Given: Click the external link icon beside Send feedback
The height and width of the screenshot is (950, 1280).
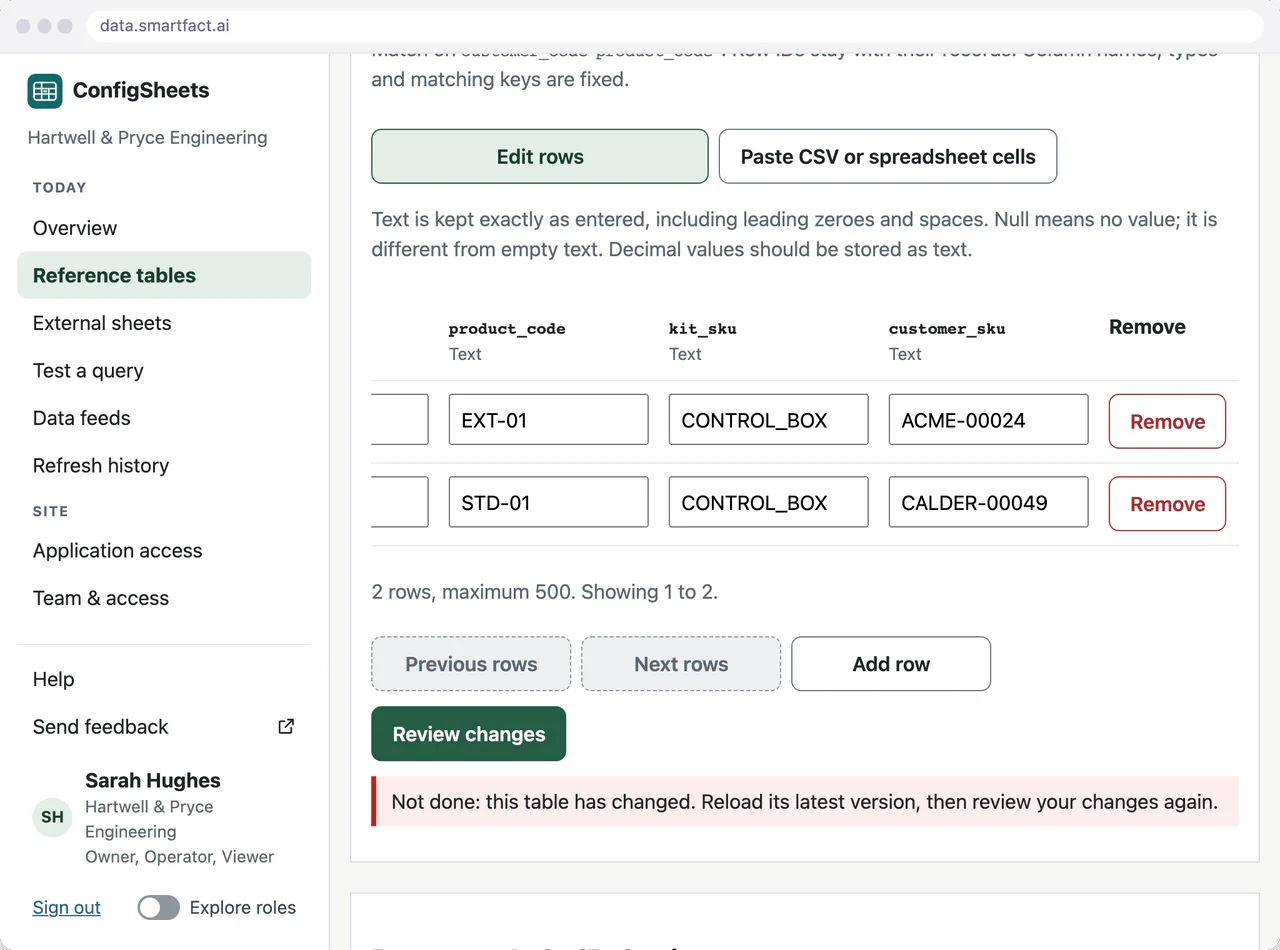Looking at the screenshot, I should 286,727.
